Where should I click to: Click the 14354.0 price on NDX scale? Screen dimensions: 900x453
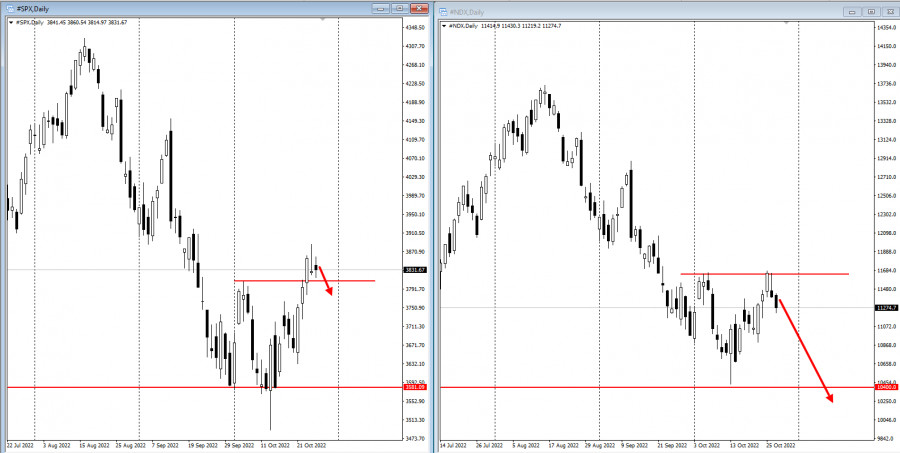click(888, 28)
